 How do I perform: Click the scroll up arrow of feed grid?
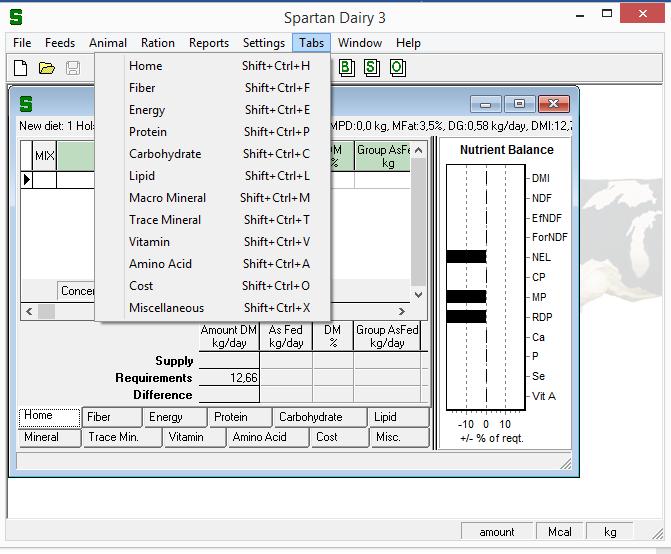pos(419,150)
